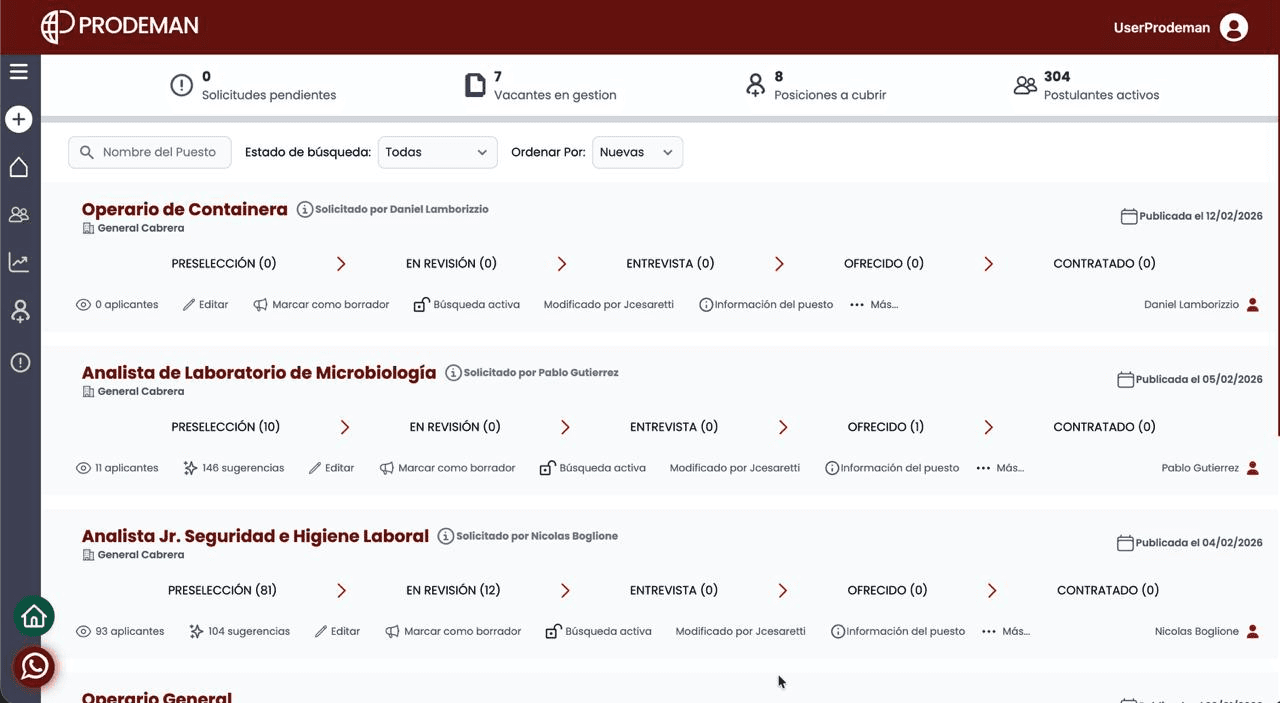Click the Nombre del Puesto search field
1280x703 pixels.
(x=150, y=152)
